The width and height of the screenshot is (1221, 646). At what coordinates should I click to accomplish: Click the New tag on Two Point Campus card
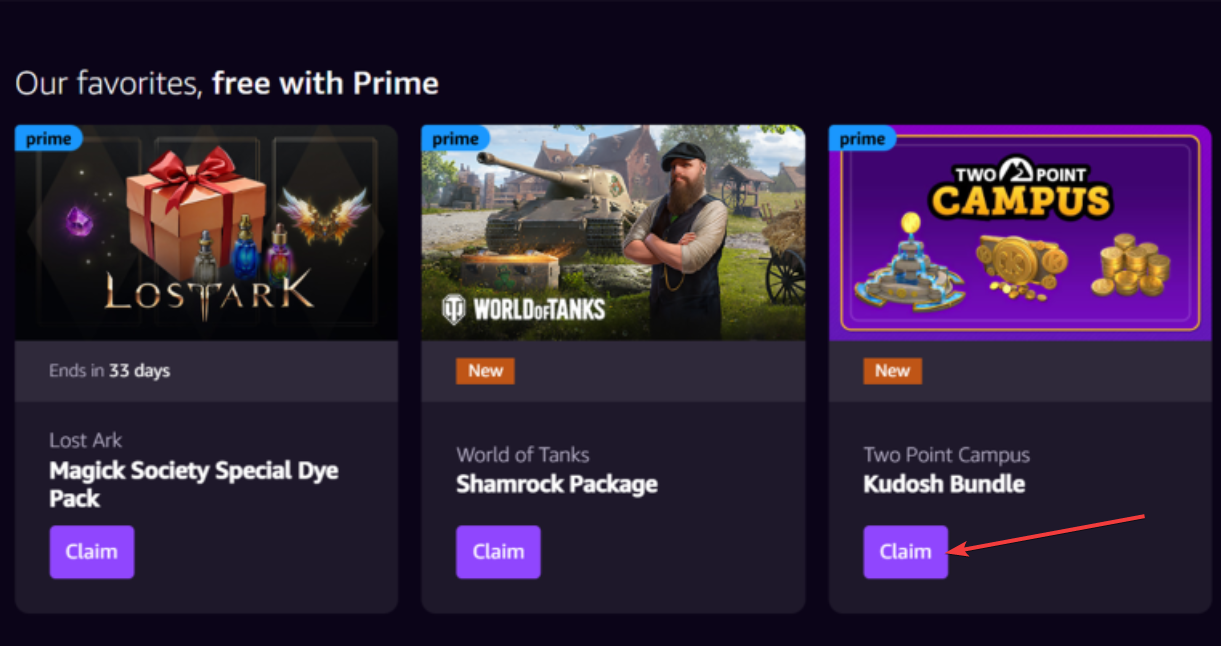pos(893,371)
